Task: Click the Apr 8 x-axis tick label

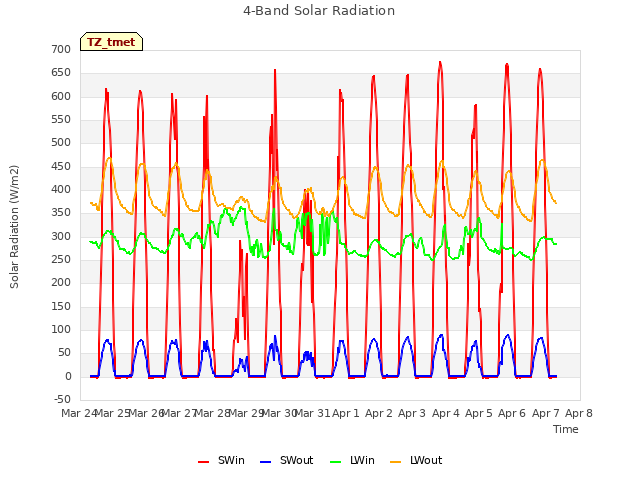Action: [579, 413]
